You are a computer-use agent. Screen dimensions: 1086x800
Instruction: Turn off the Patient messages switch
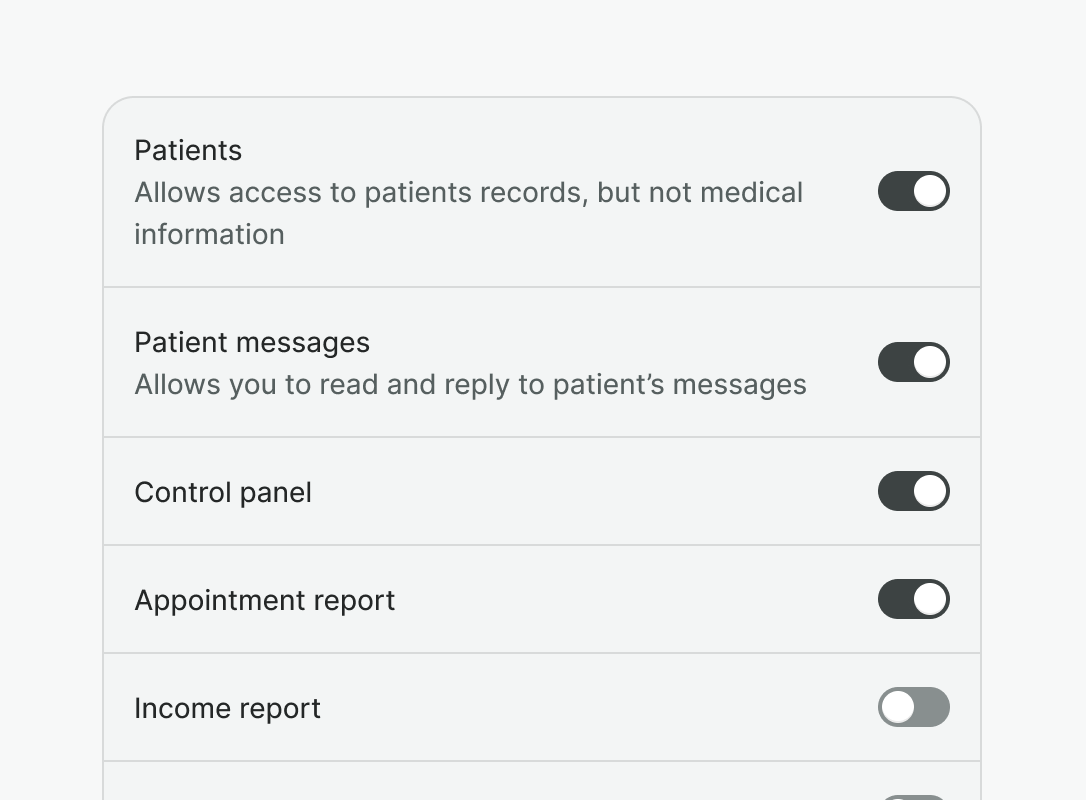913,362
